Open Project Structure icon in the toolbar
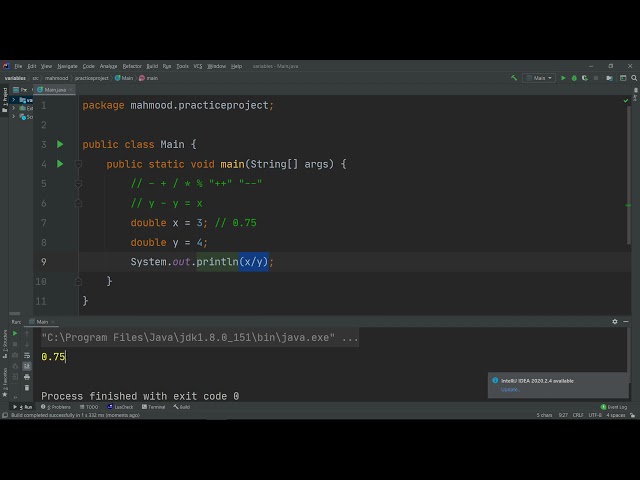Screen dimensions: 640x480 pos(609,78)
